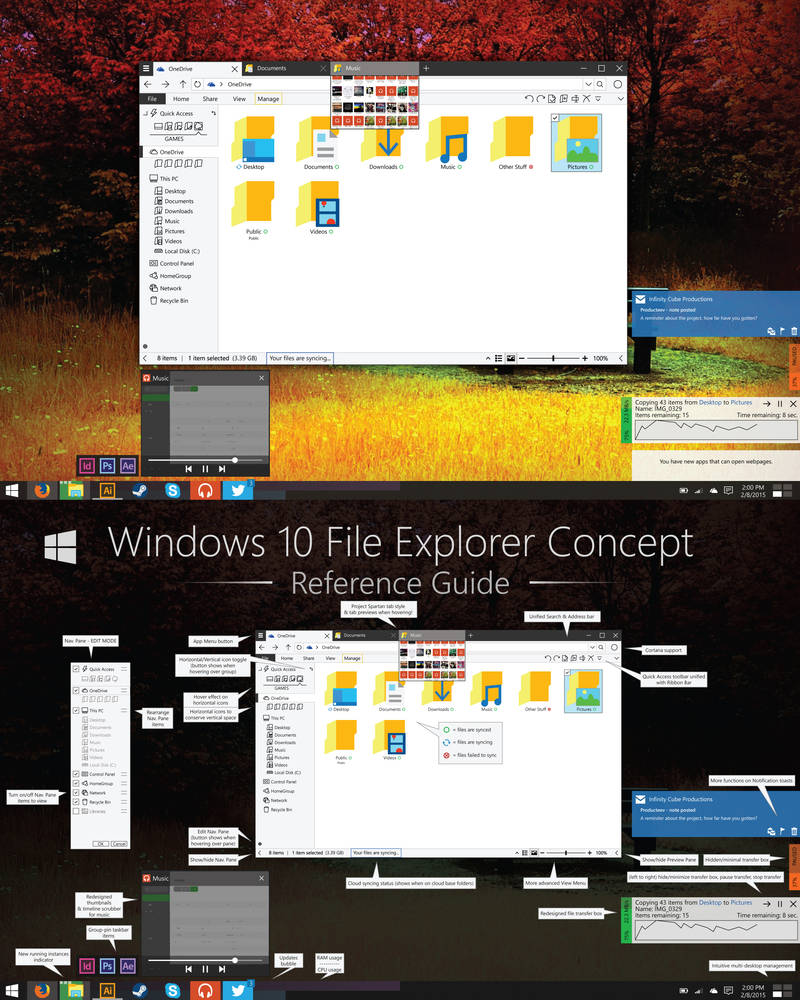
Task: Open Photoshop from the taskbar group-pin
Action: 107,466
